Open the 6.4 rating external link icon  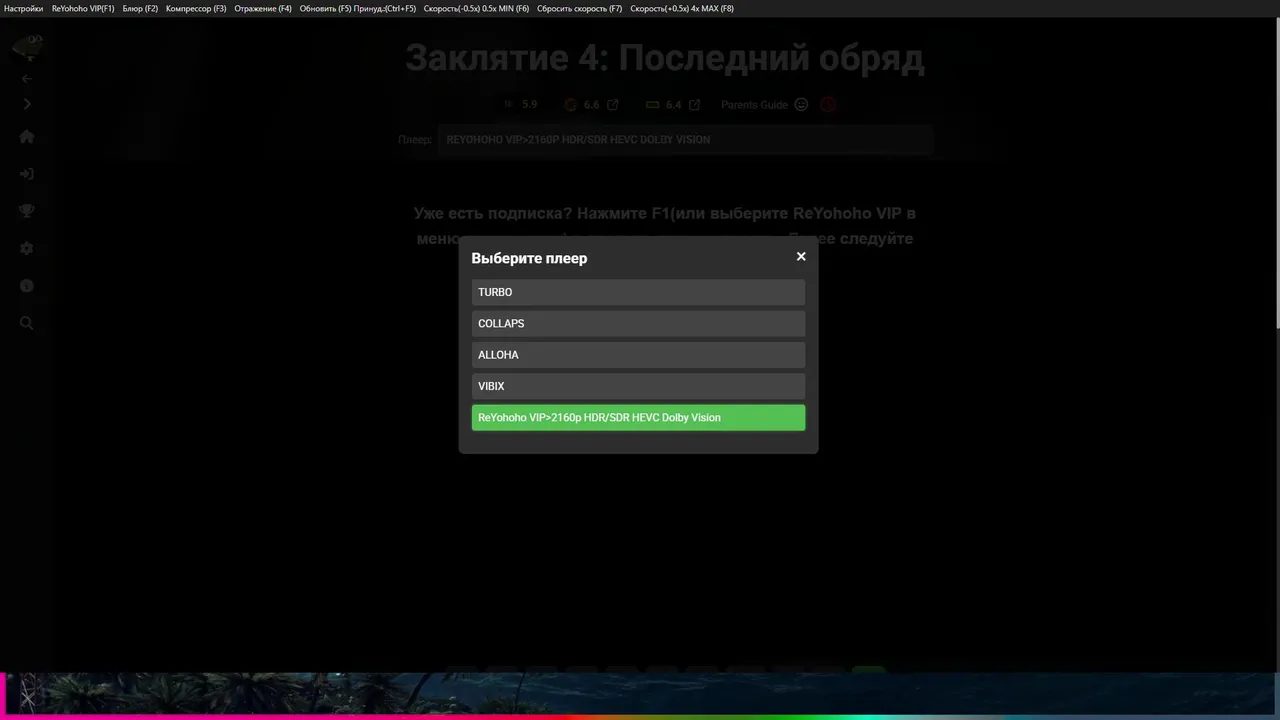click(695, 104)
